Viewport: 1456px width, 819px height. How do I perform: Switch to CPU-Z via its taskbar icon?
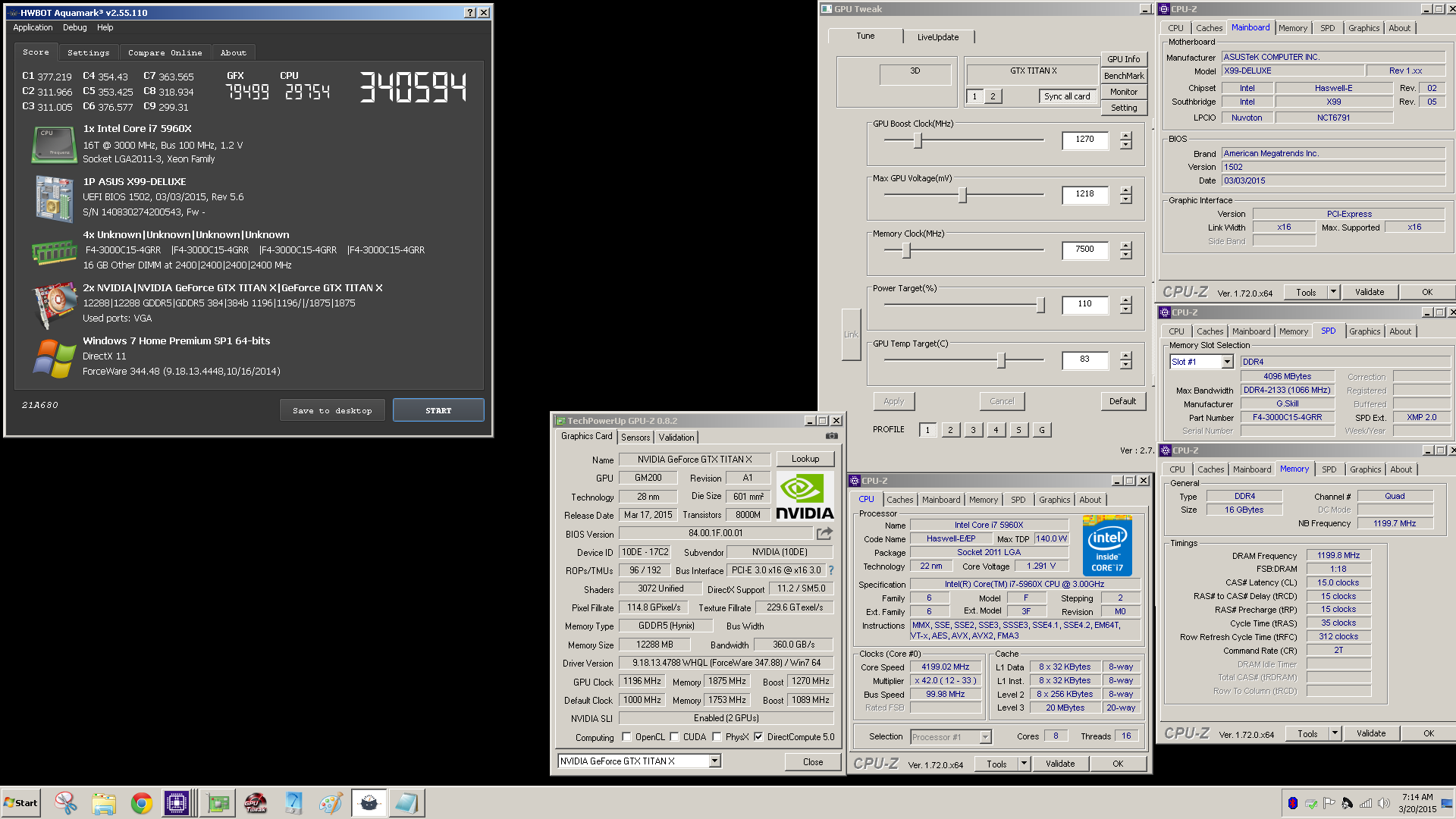click(177, 803)
